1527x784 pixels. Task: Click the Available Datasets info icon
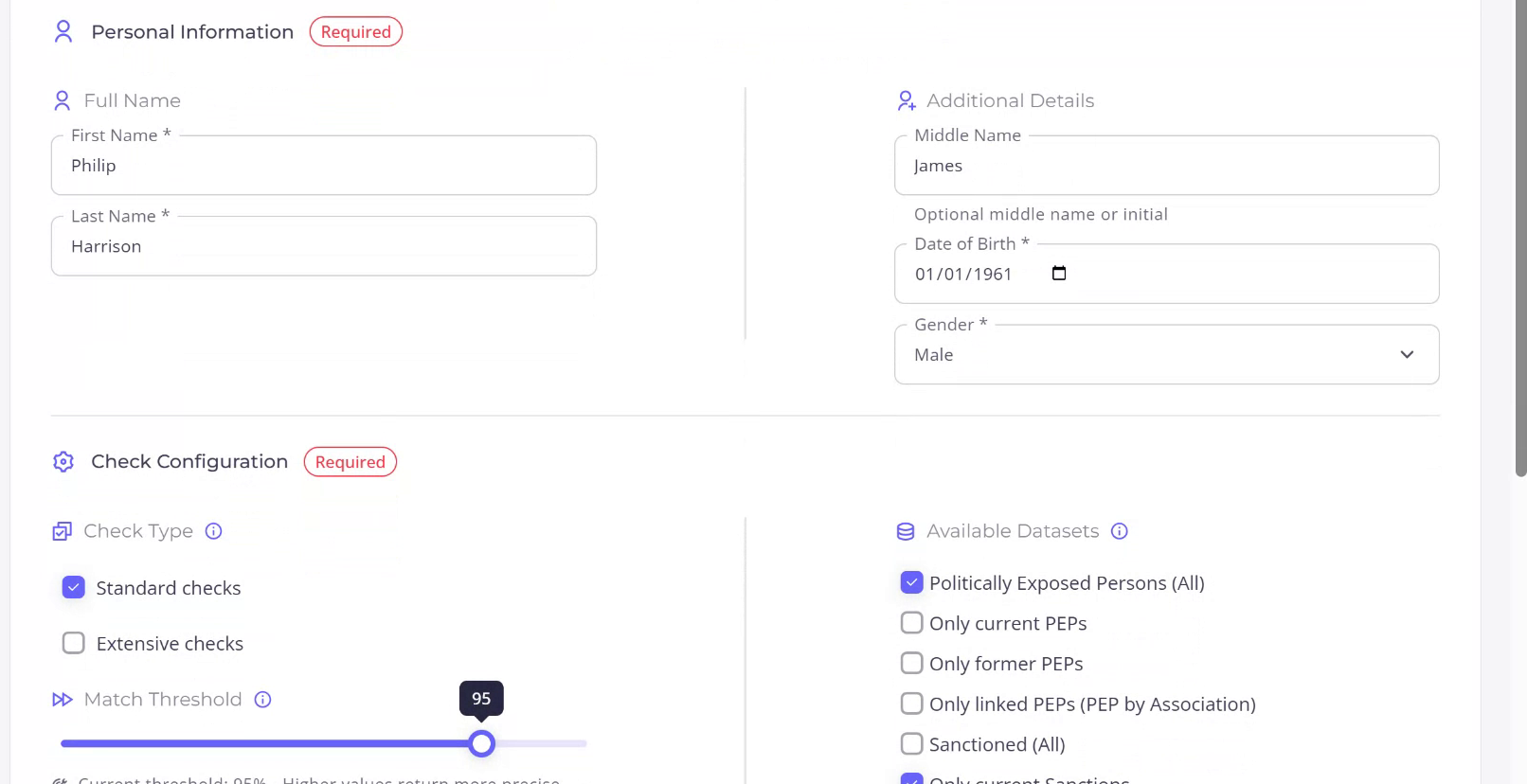tap(1120, 531)
